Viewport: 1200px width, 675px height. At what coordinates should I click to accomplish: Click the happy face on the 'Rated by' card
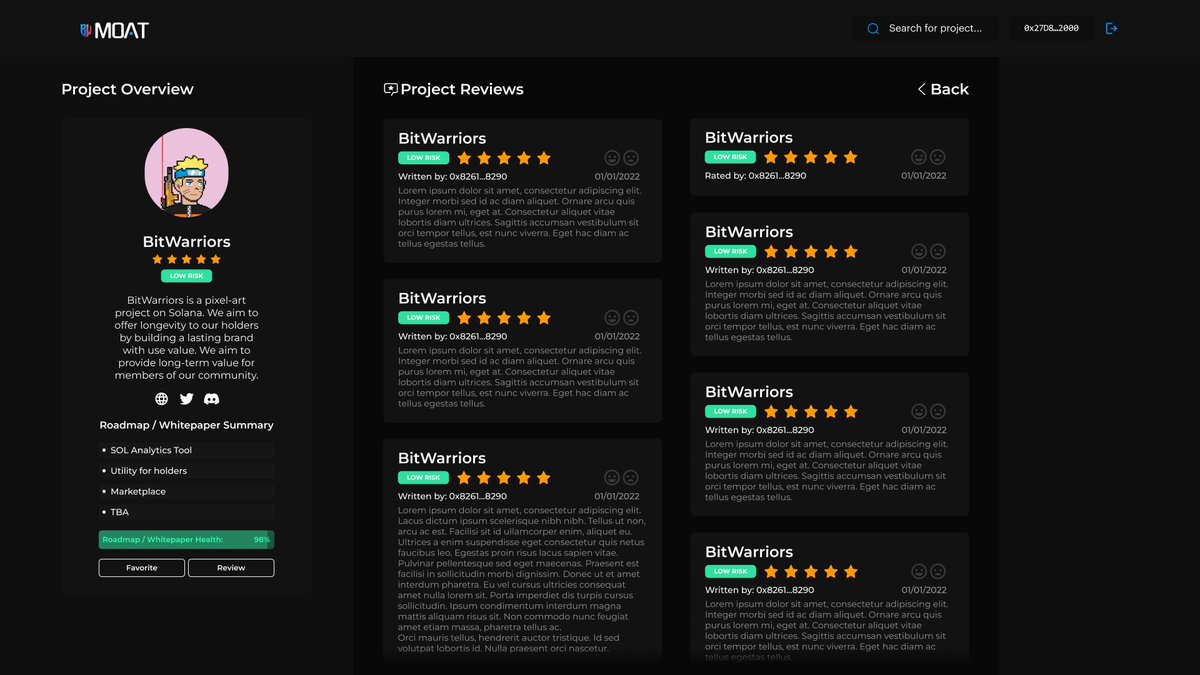(919, 157)
